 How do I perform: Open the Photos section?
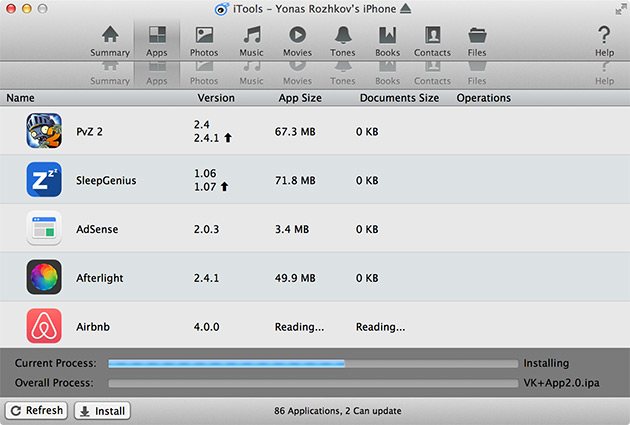[x=204, y=41]
